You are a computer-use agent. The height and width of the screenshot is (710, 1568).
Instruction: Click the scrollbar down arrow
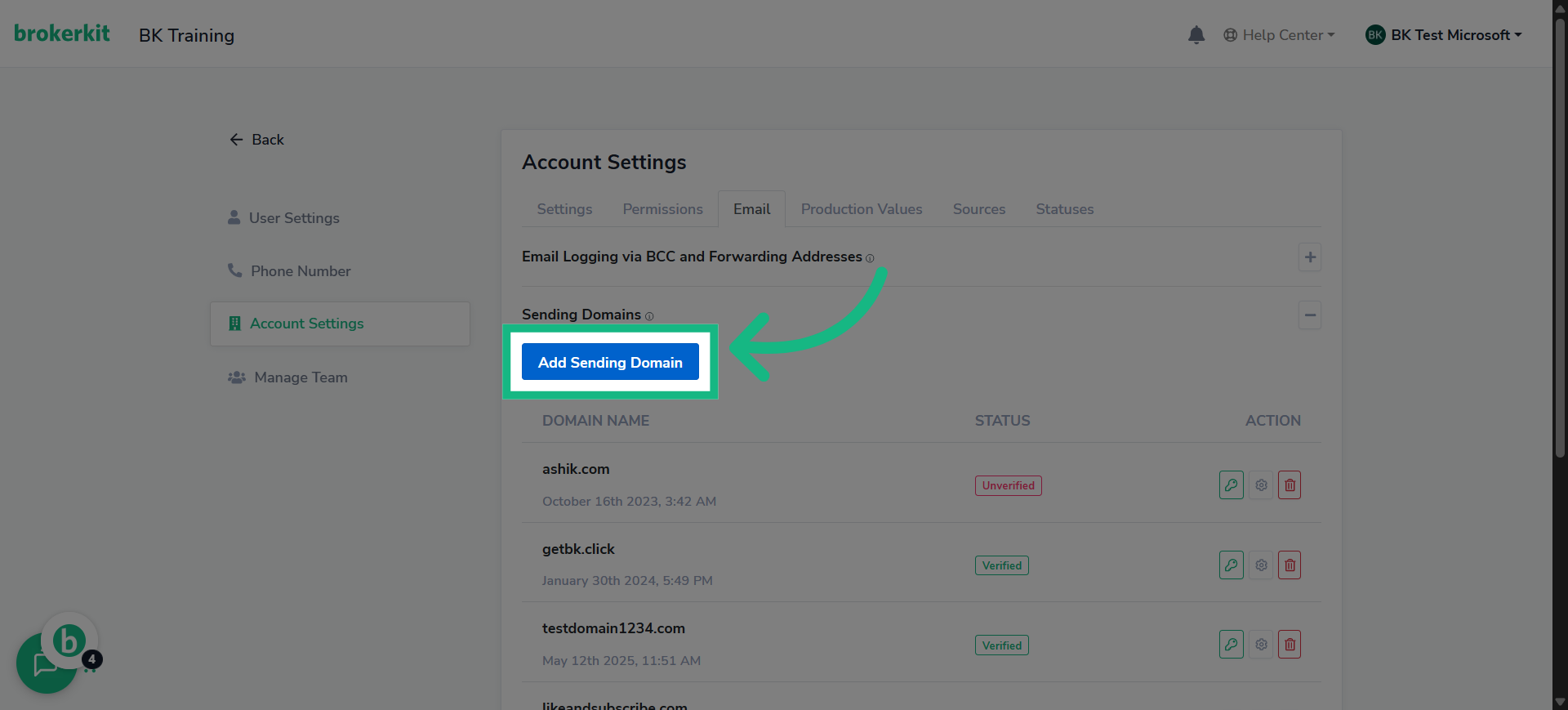pos(1560,702)
